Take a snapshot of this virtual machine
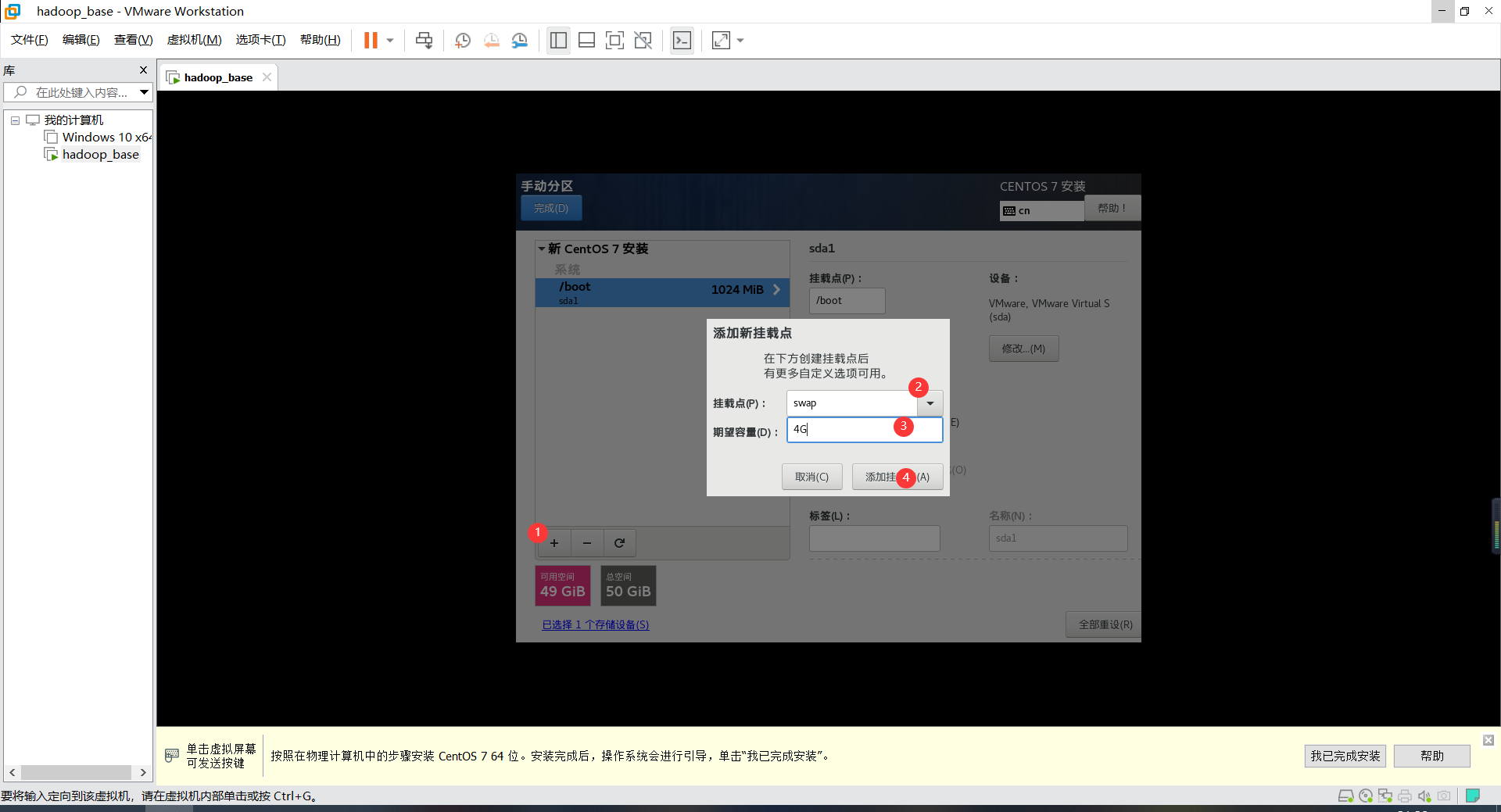Image resolution: width=1501 pixels, height=812 pixels. pyautogui.click(x=463, y=40)
